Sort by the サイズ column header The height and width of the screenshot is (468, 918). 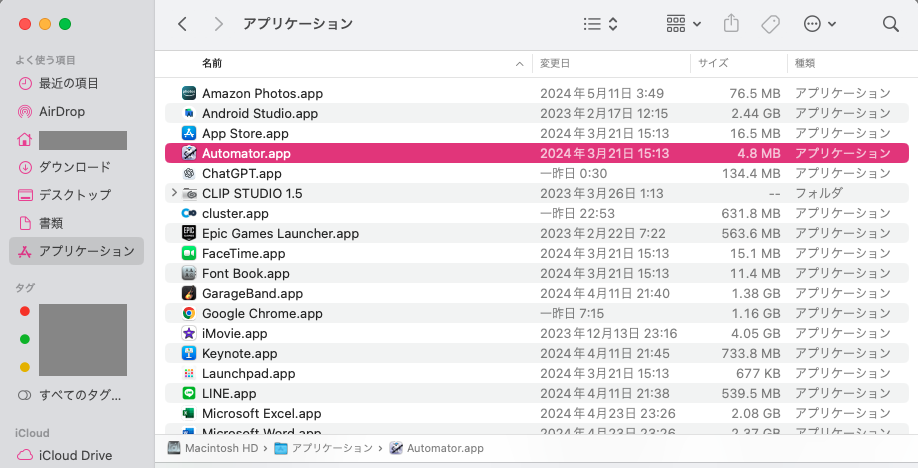(x=712, y=63)
